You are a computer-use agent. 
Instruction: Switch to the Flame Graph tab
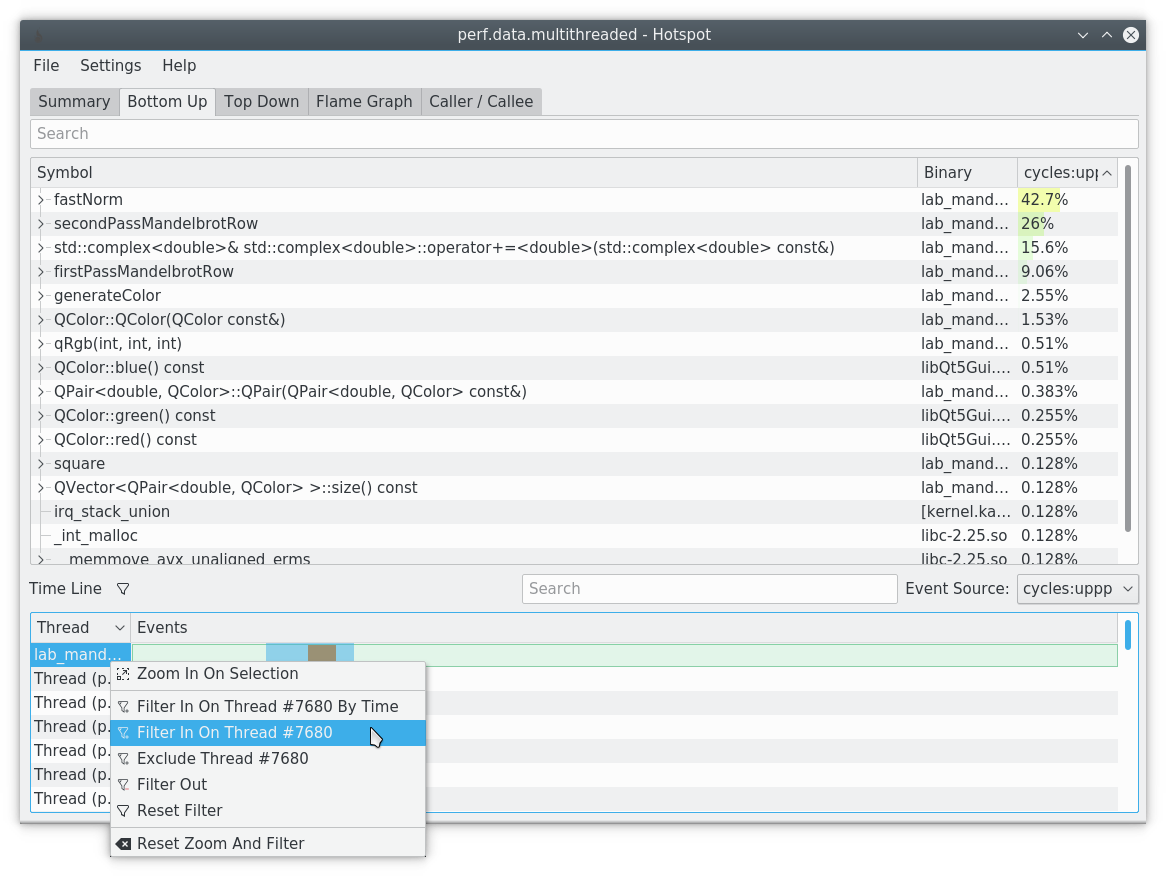click(x=363, y=101)
